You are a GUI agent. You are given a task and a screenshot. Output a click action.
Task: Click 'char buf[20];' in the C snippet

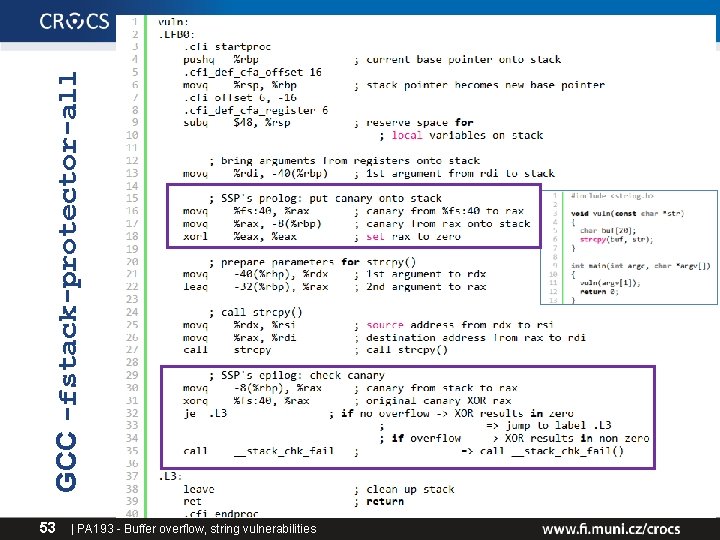tap(608, 231)
